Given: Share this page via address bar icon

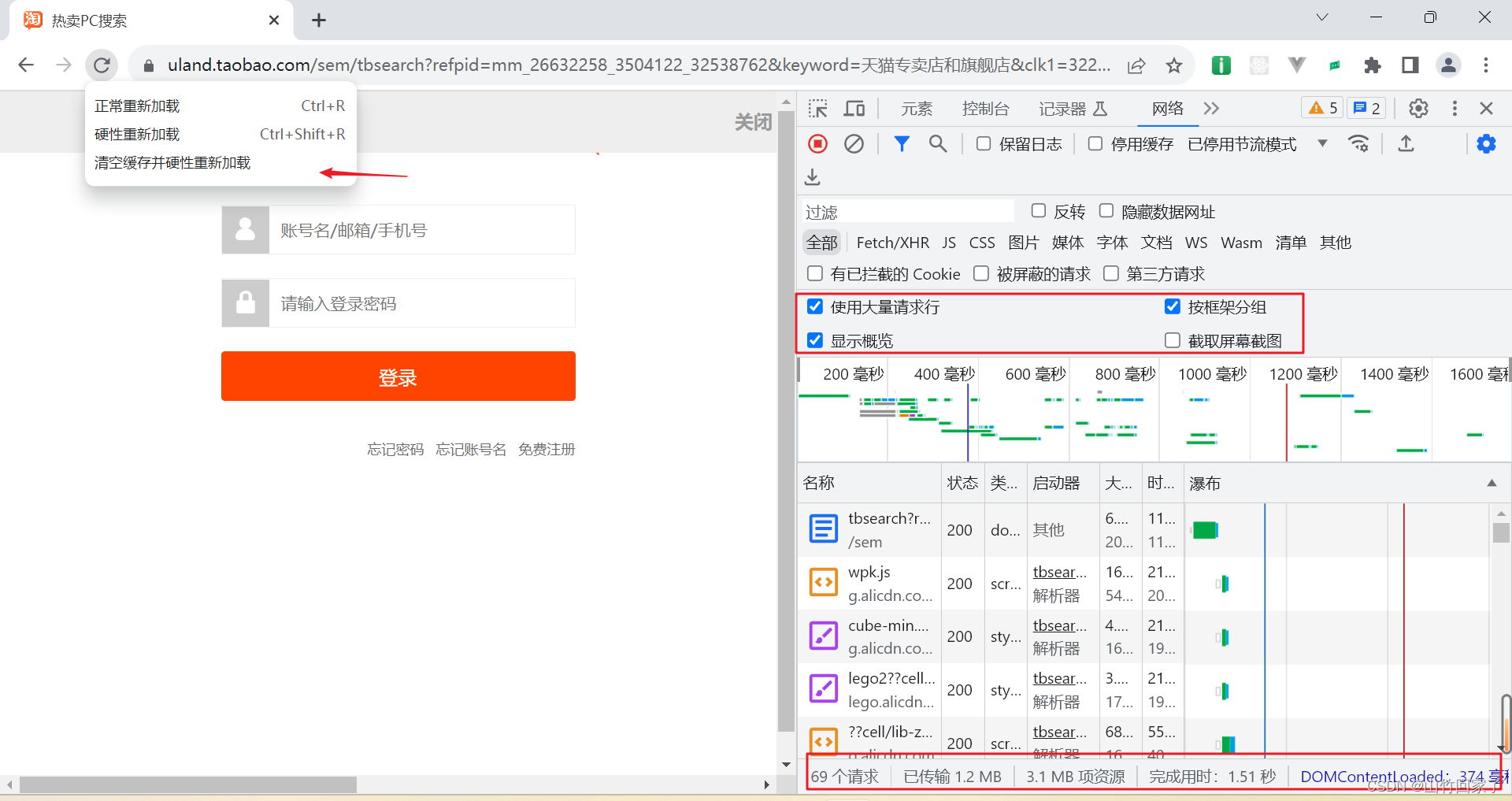Looking at the screenshot, I should (1136, 65).
